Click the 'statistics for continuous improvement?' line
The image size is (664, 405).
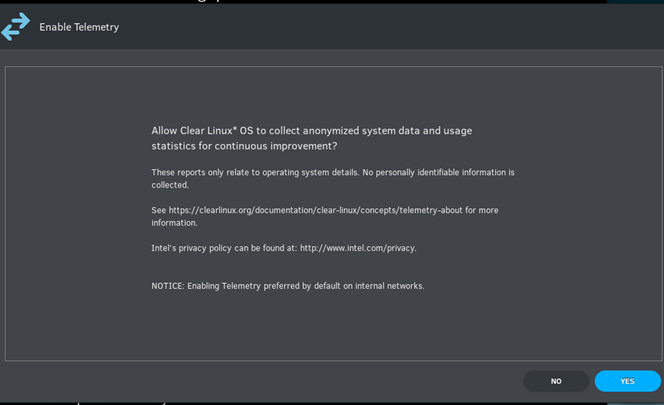coord(244,146)
